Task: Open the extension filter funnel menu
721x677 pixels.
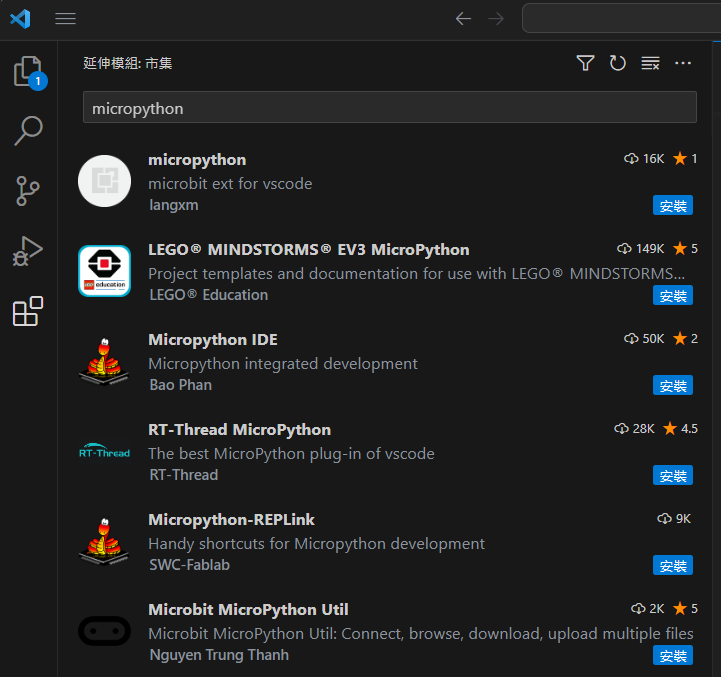Action: [x=585, y=63]
